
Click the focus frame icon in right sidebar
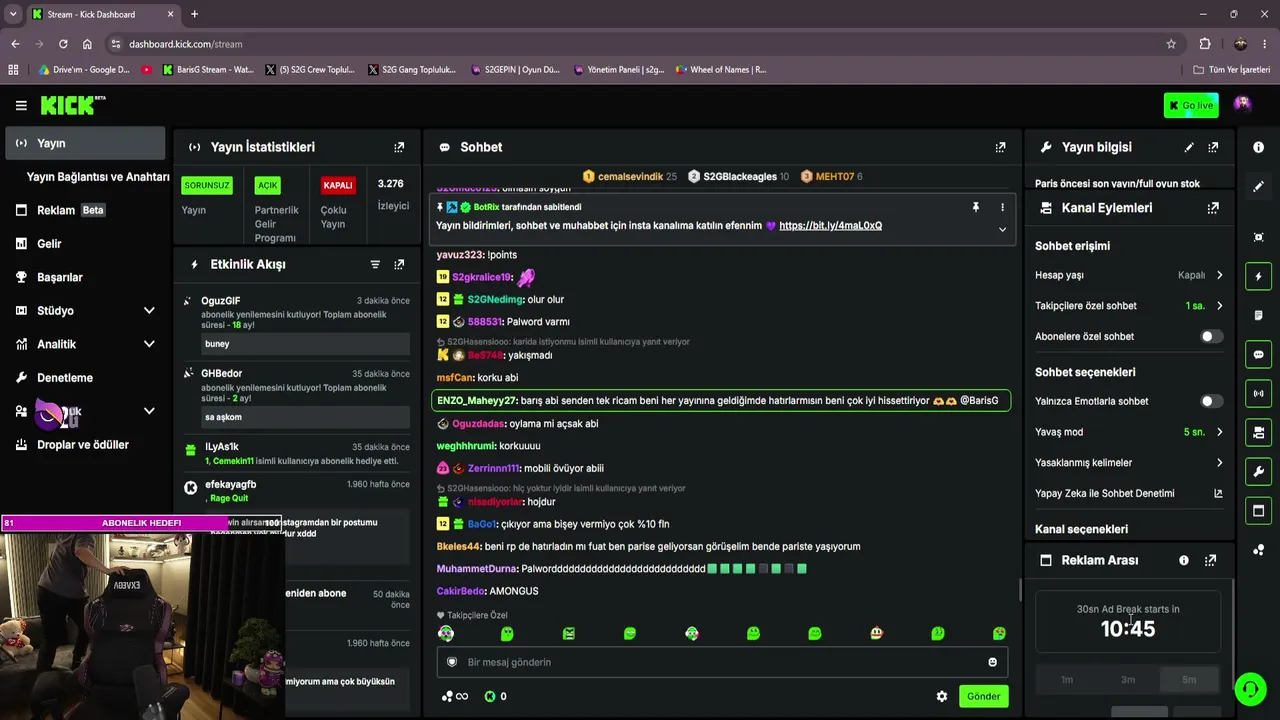click(1258, 237)
